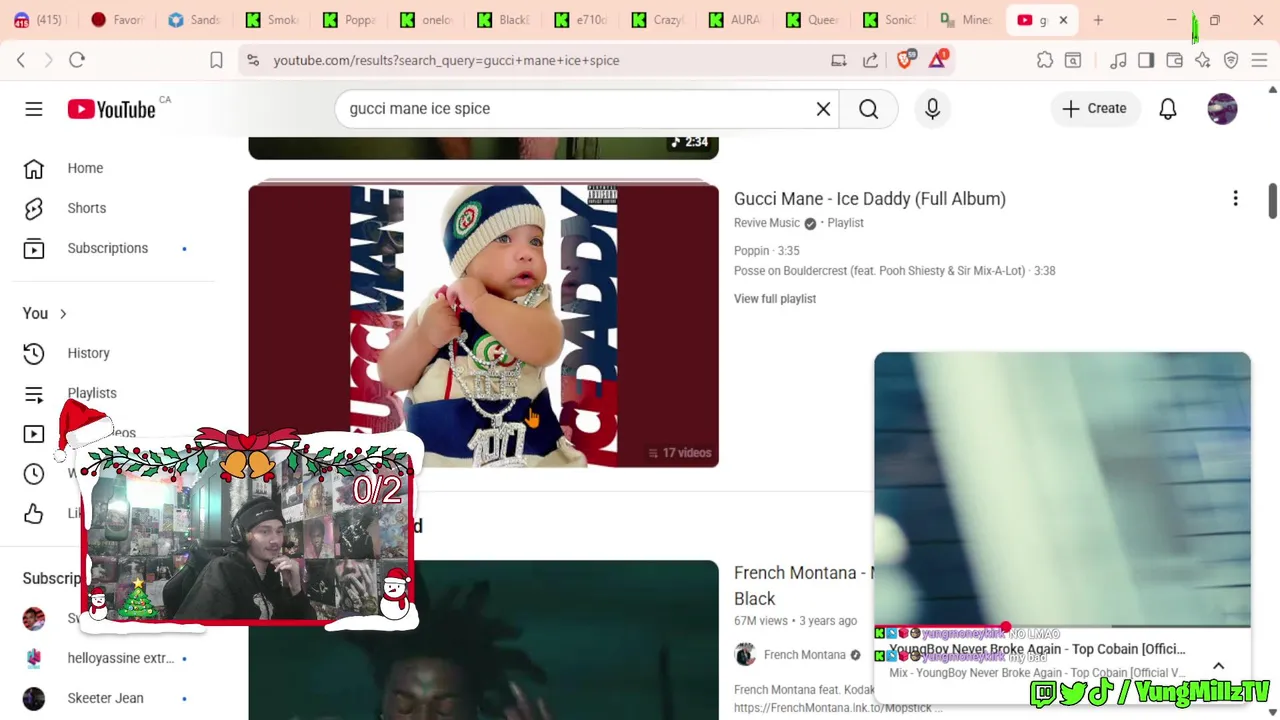Open the account avatar menu
The width and height of the screenshot is (1280, 720).
tap(1222, 109)
